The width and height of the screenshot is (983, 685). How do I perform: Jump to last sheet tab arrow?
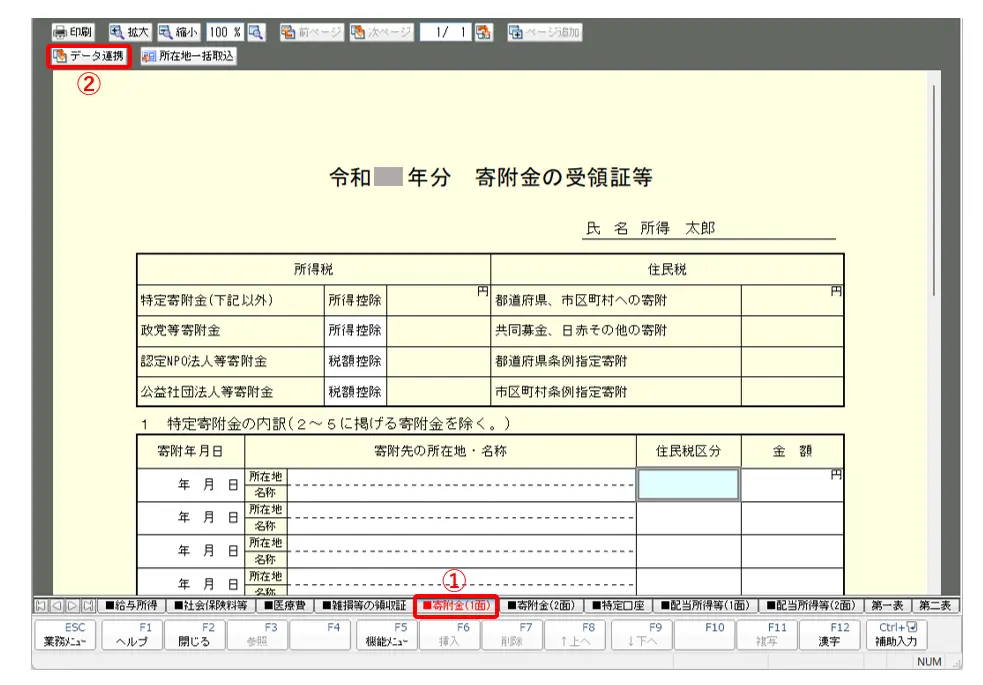pyautogui.click(x=87, y=605)
